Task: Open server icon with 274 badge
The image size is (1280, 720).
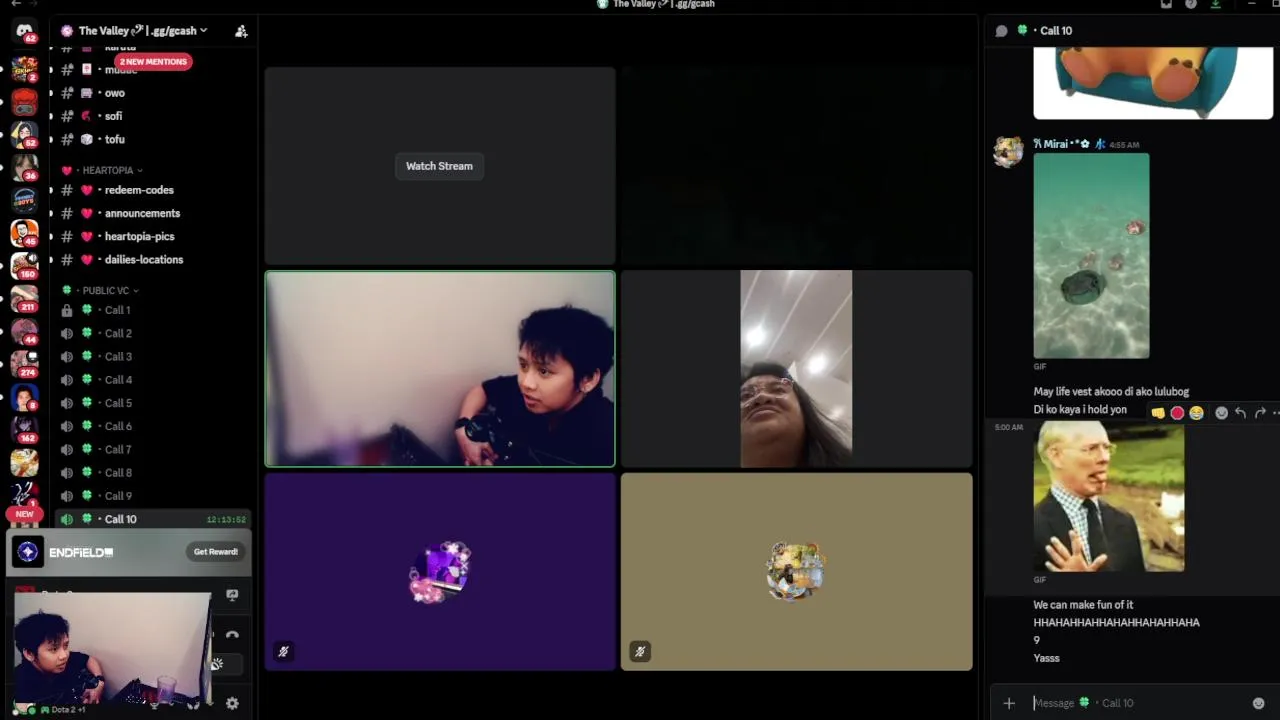Action: [24, 364]
